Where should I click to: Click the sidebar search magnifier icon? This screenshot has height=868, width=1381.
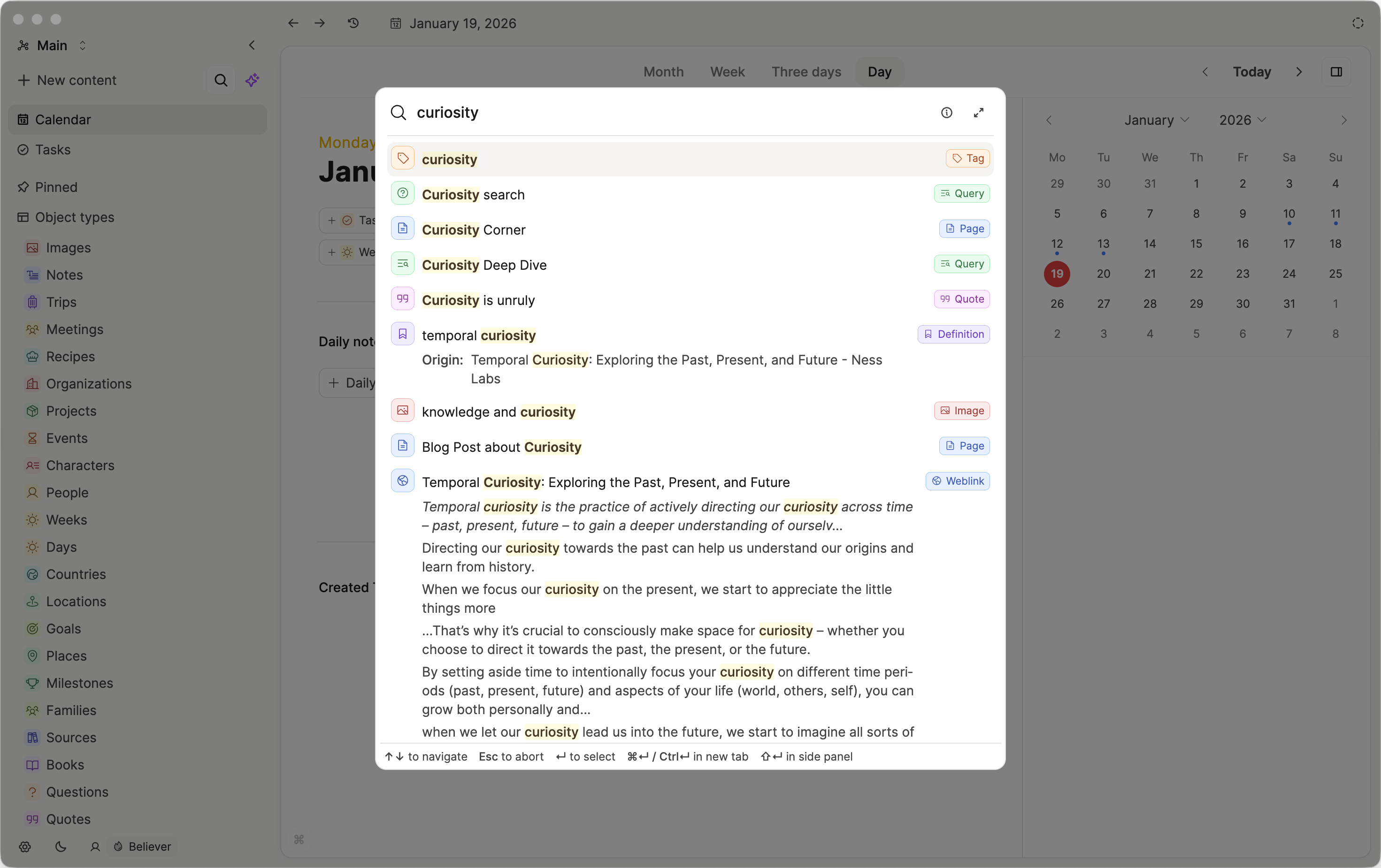pos(221,80)
